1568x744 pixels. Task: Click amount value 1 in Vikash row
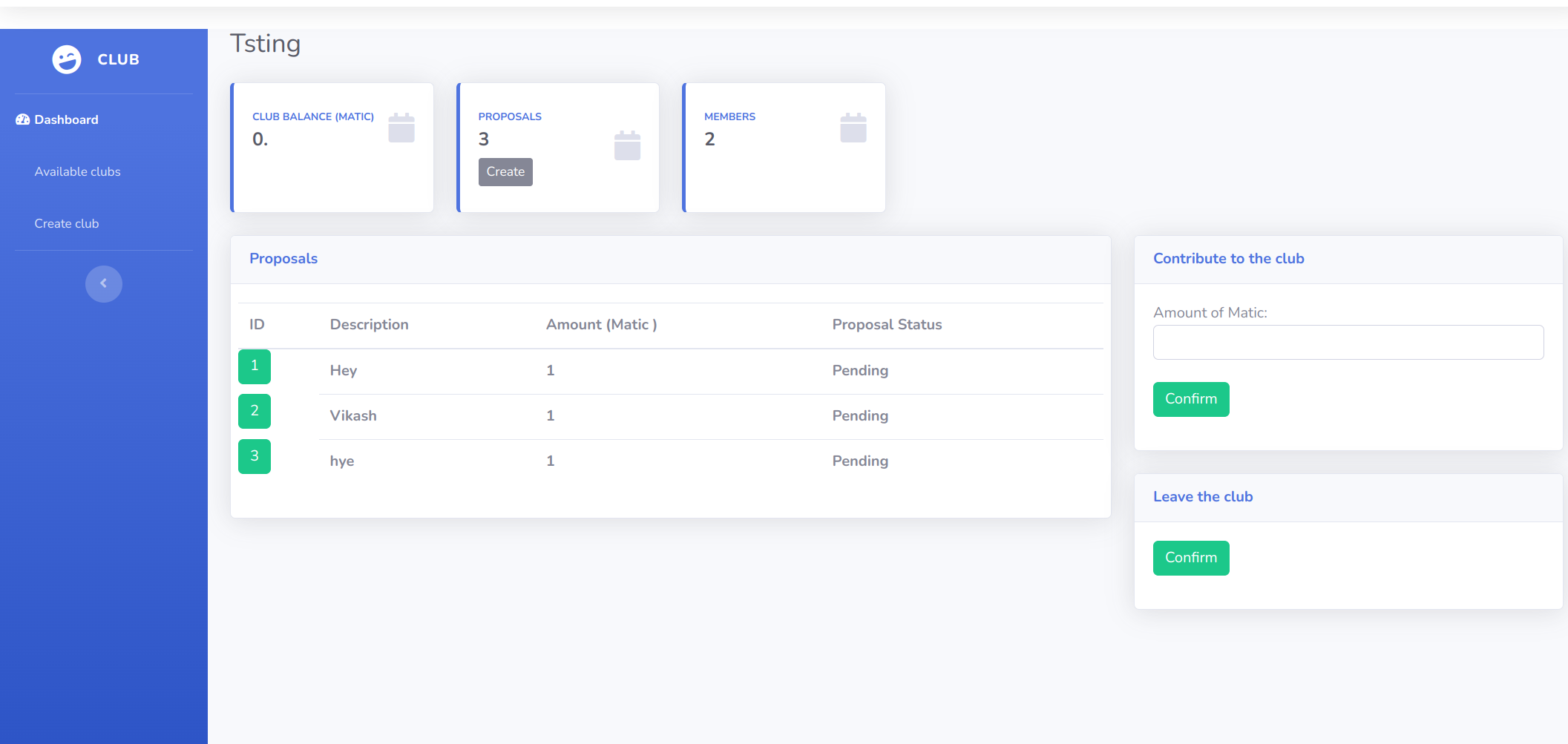551,416
